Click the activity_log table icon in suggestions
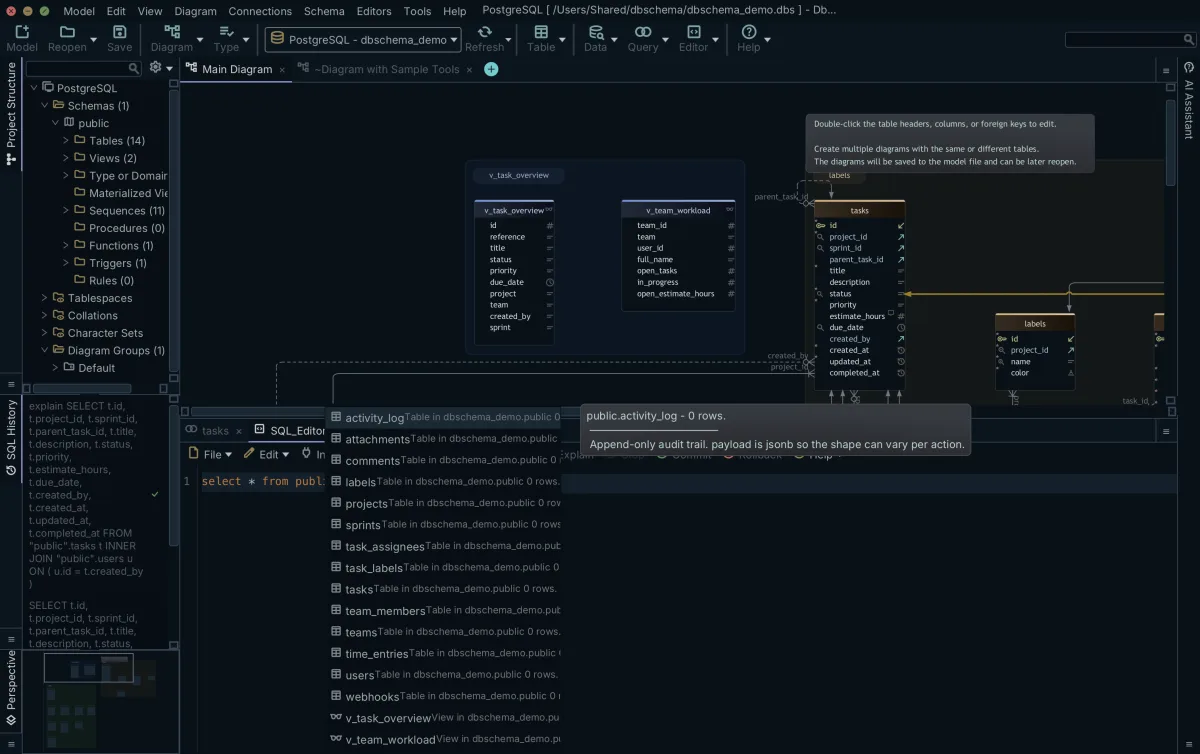The width and height of the screenshot is (1200, 754). pyautogui.click(x=337, y=417)
